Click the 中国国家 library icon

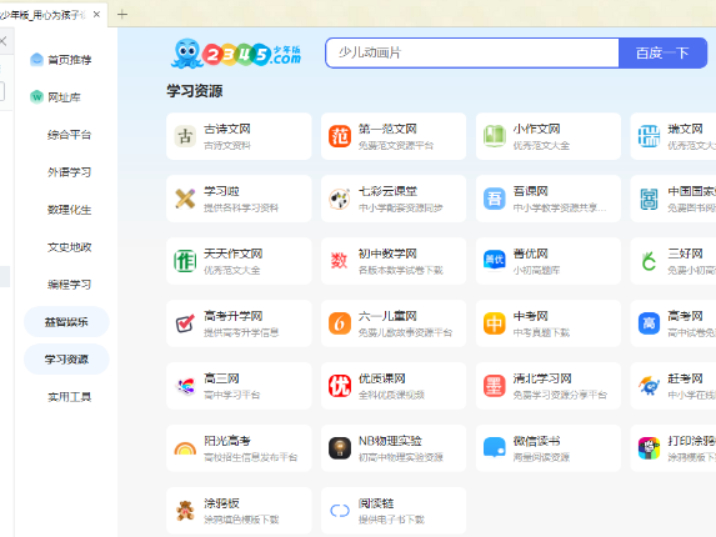click(x=649, y=199)
